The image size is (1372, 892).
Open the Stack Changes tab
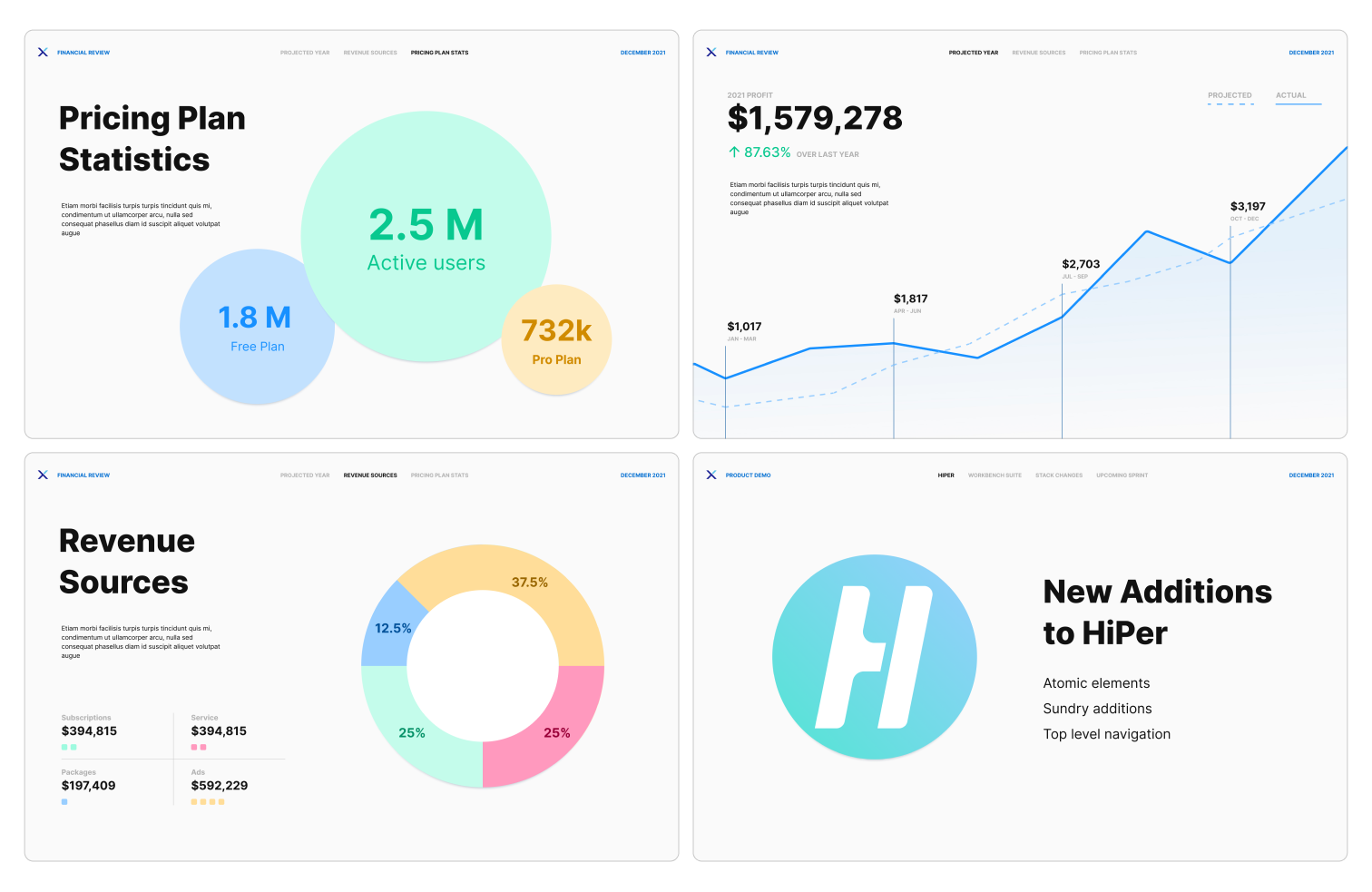pyautogui.click(x=1059, y=475)
